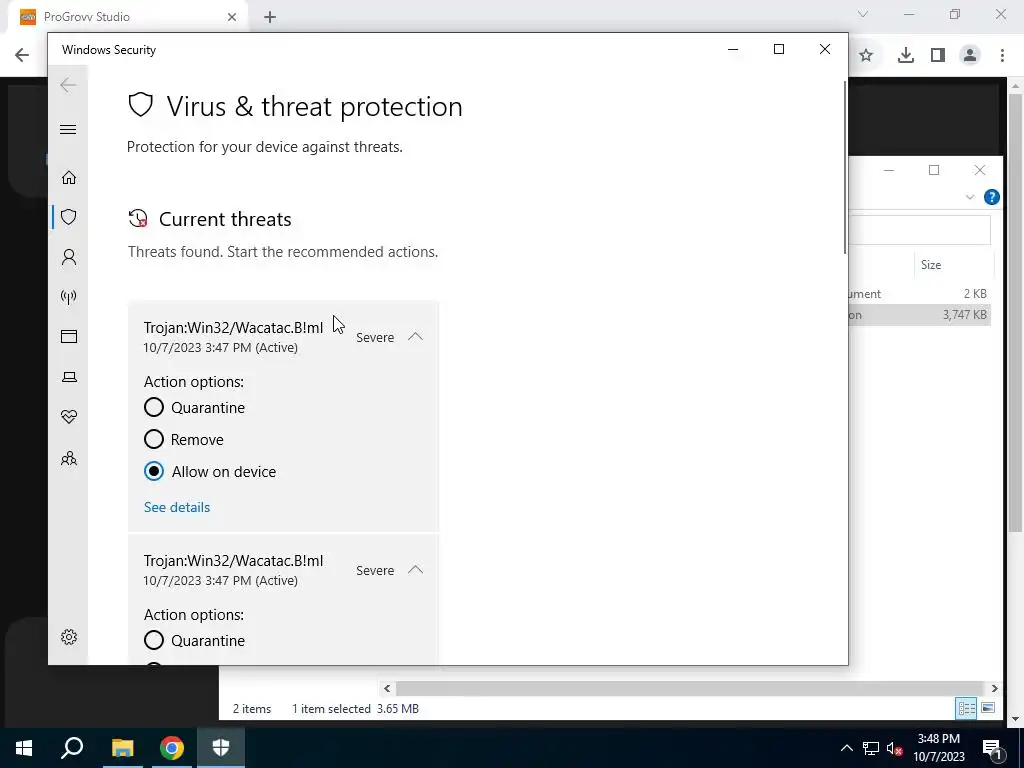Open File Explorer help icon

click(991, 197)
